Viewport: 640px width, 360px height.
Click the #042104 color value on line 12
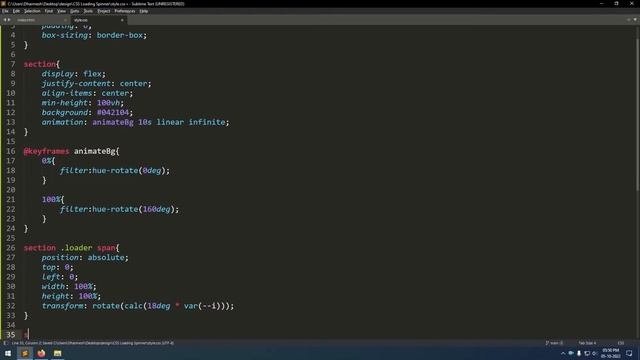pyautogui.click(x=113, y=113)
